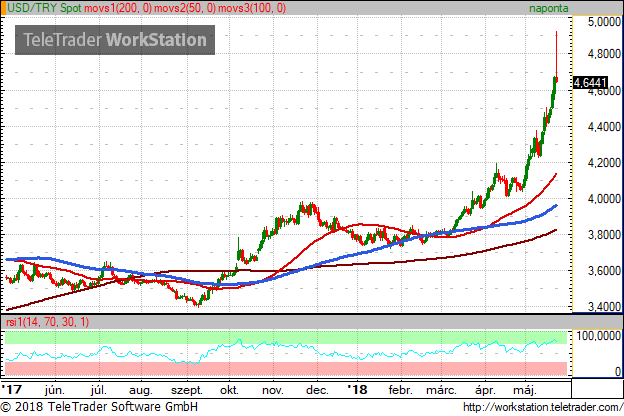Viewport: 624px width, 416px height.
Task: Click the ápr. month label
Action: click(x=485, y=391)
